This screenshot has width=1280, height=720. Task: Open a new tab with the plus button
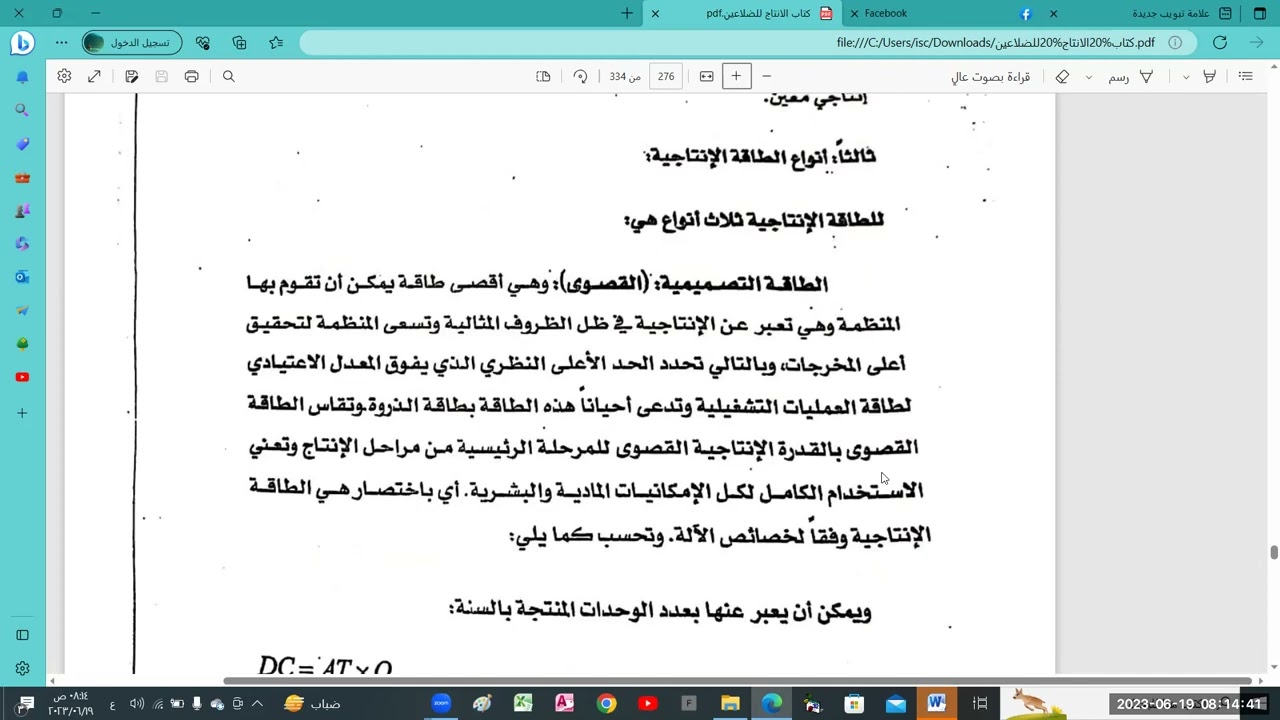tap(627, 13)
